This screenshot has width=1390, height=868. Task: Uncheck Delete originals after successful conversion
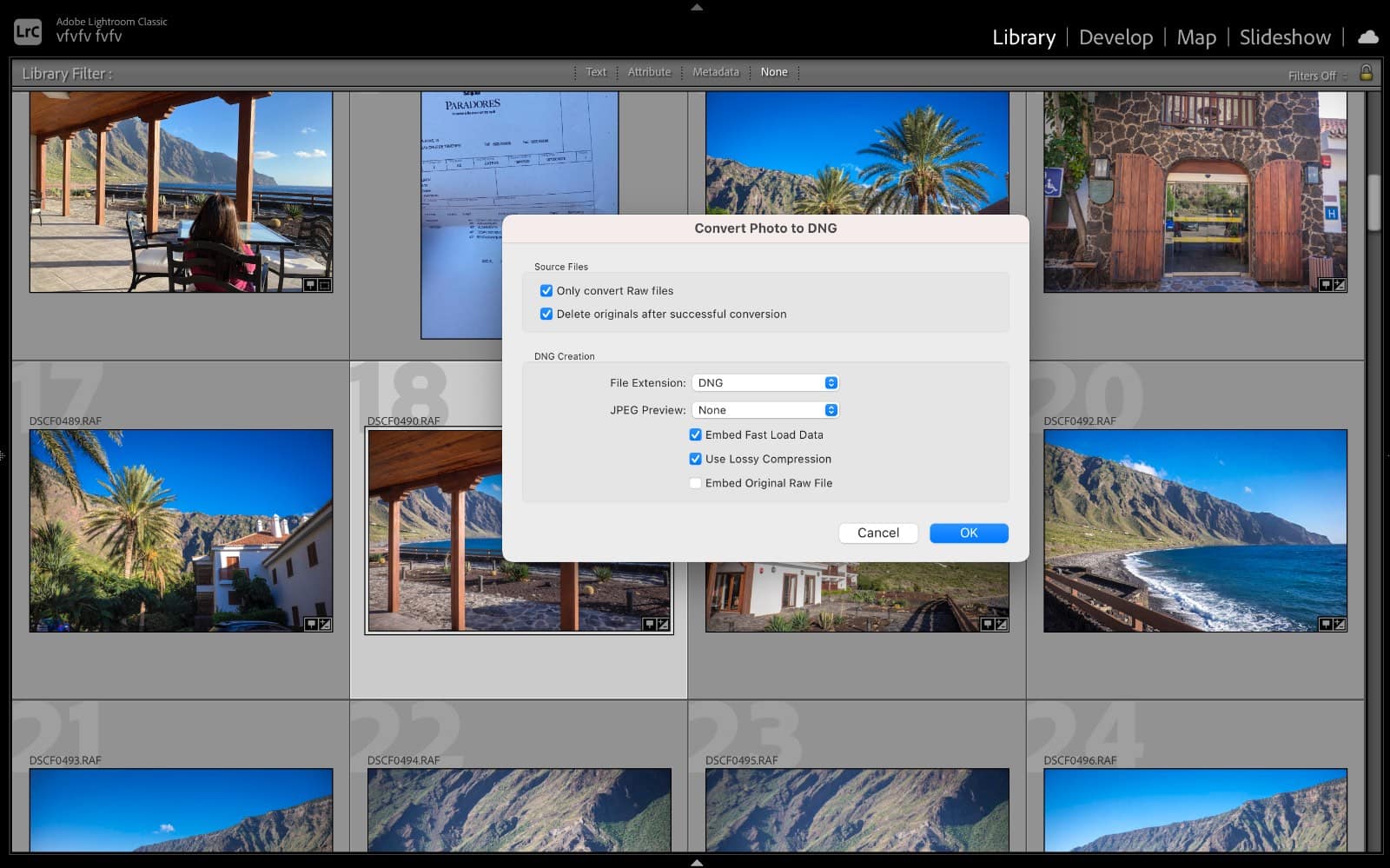click(x=546, y=315)
